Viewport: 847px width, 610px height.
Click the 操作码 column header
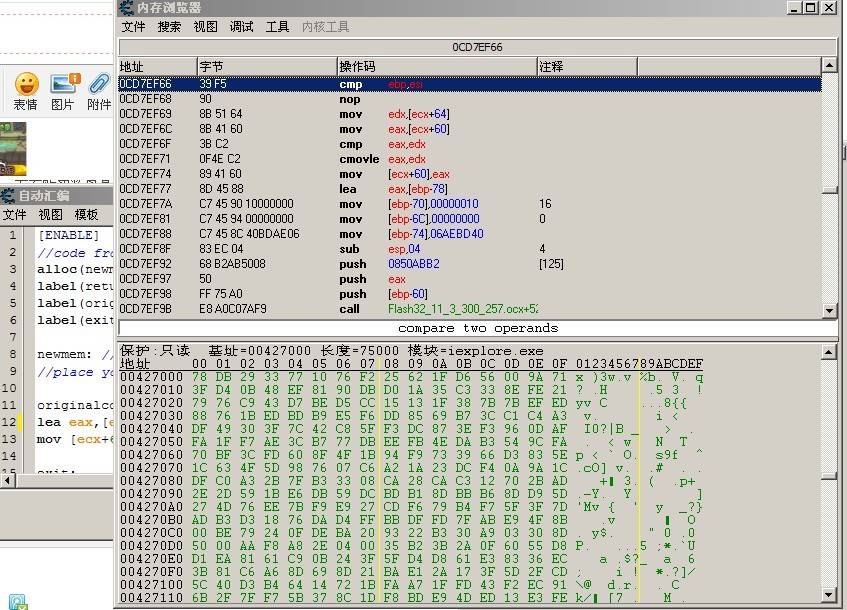(436, 67)
